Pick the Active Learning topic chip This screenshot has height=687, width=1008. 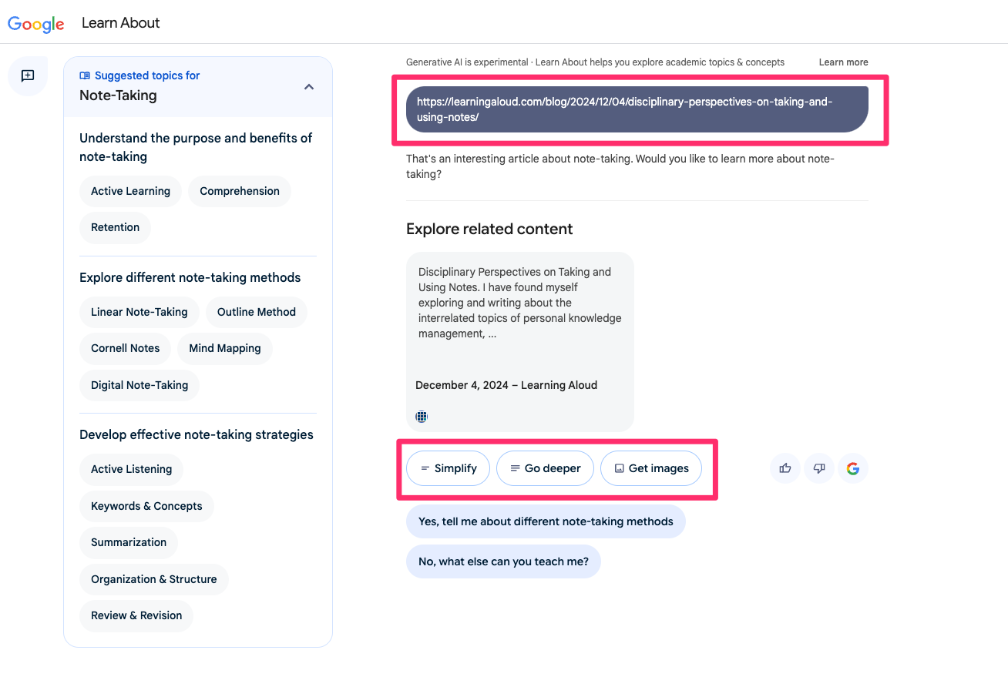pyautogui.click(x=130, y=192)
